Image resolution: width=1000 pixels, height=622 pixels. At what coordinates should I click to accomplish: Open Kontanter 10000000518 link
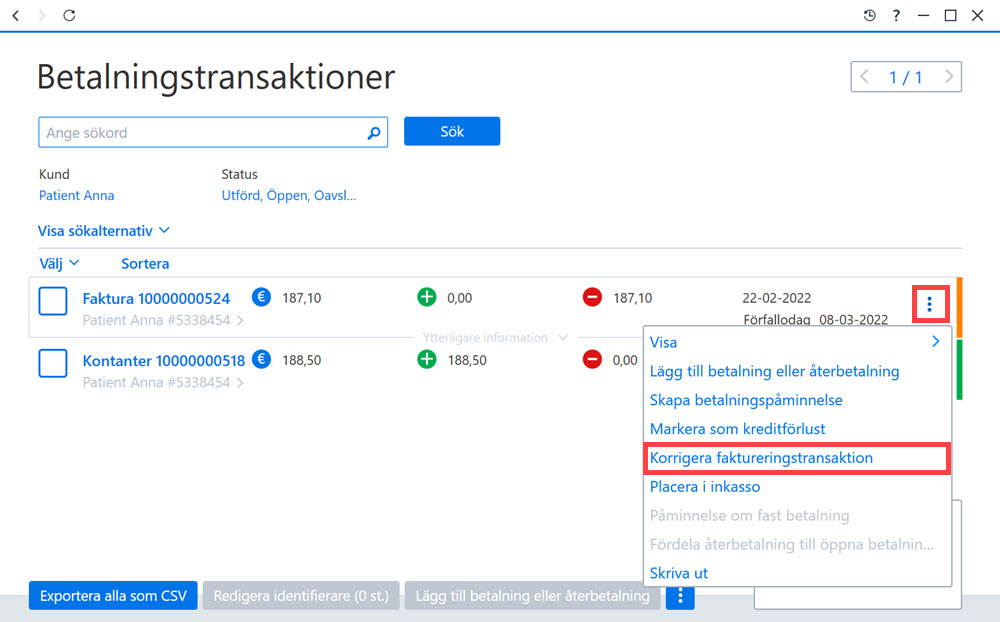tap(164, 361)
